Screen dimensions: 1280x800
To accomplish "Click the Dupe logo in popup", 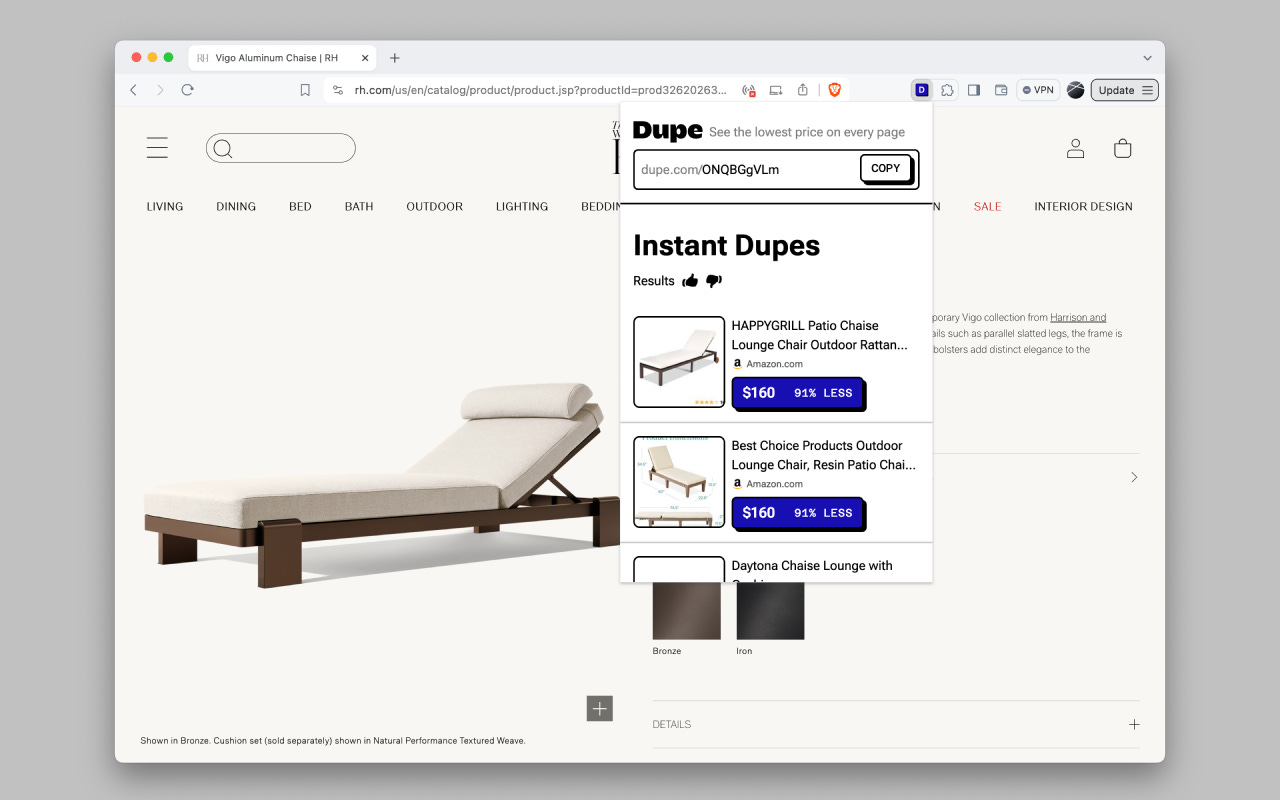I will 667,131.
